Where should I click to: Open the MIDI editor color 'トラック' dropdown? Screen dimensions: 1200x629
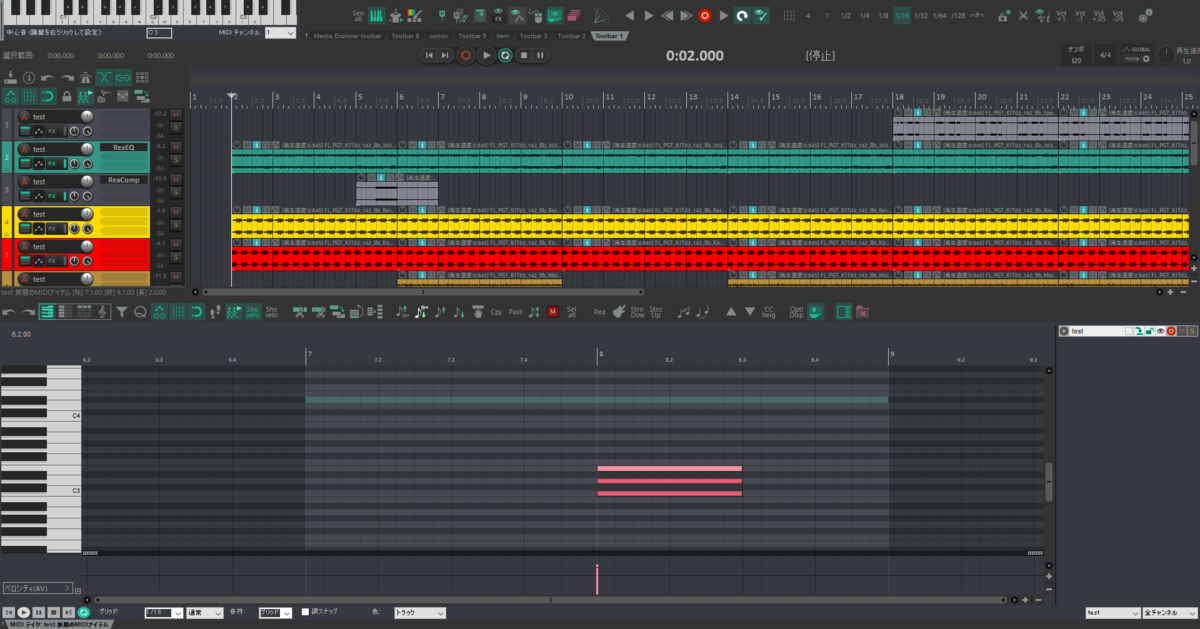pyautogui.click(x=419, y=612)
